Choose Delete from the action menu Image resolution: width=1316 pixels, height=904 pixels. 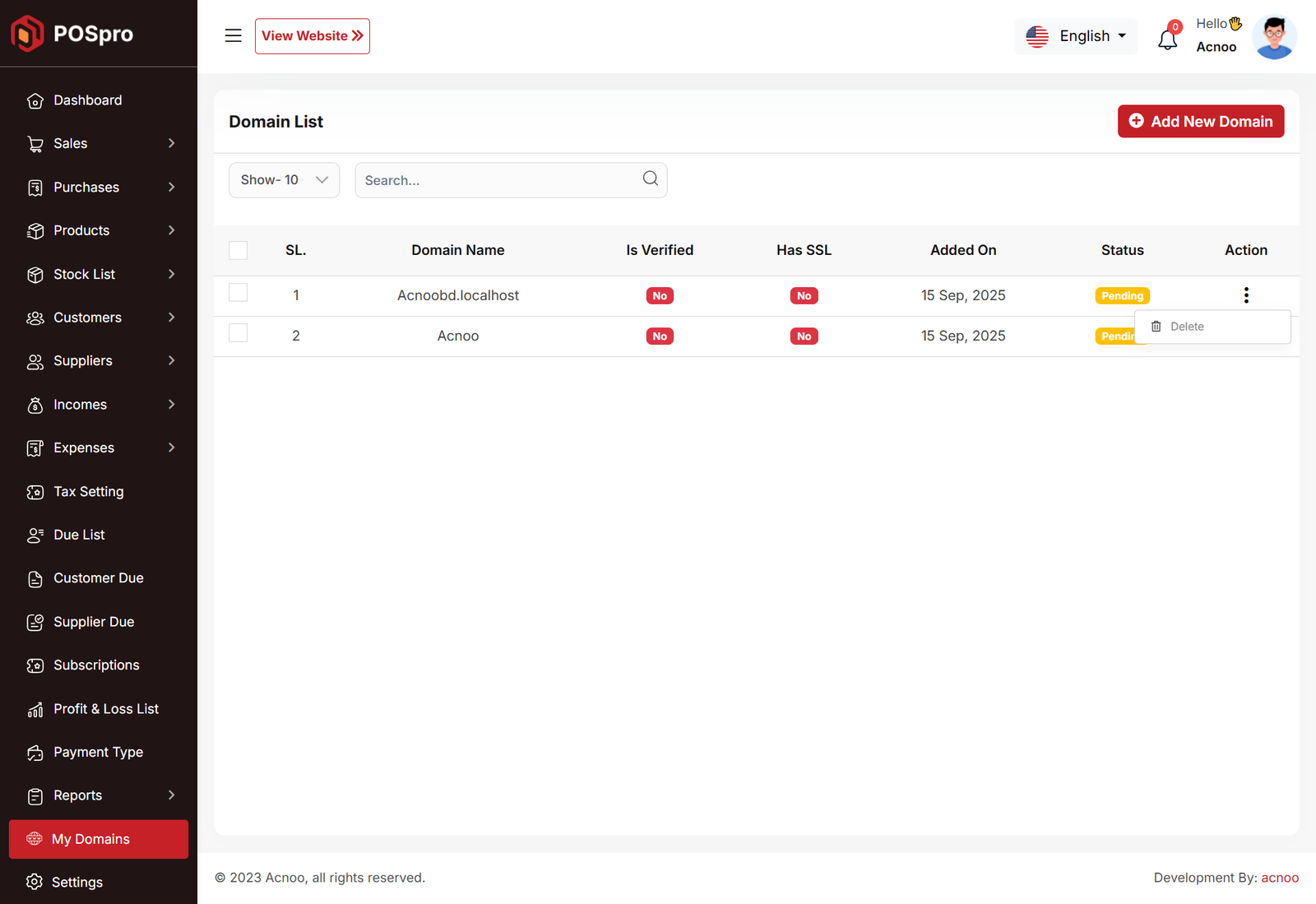click(1186, 327)
